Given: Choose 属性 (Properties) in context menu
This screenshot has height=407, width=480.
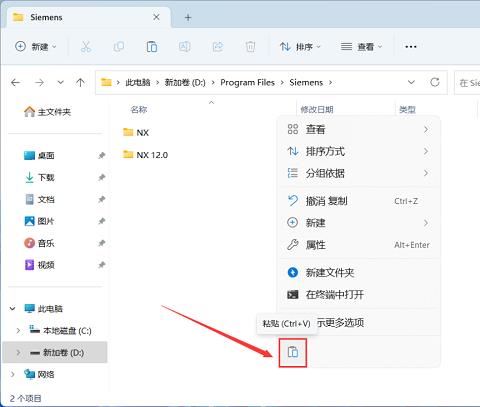Looking at the screenshot, I should [358, 245].
